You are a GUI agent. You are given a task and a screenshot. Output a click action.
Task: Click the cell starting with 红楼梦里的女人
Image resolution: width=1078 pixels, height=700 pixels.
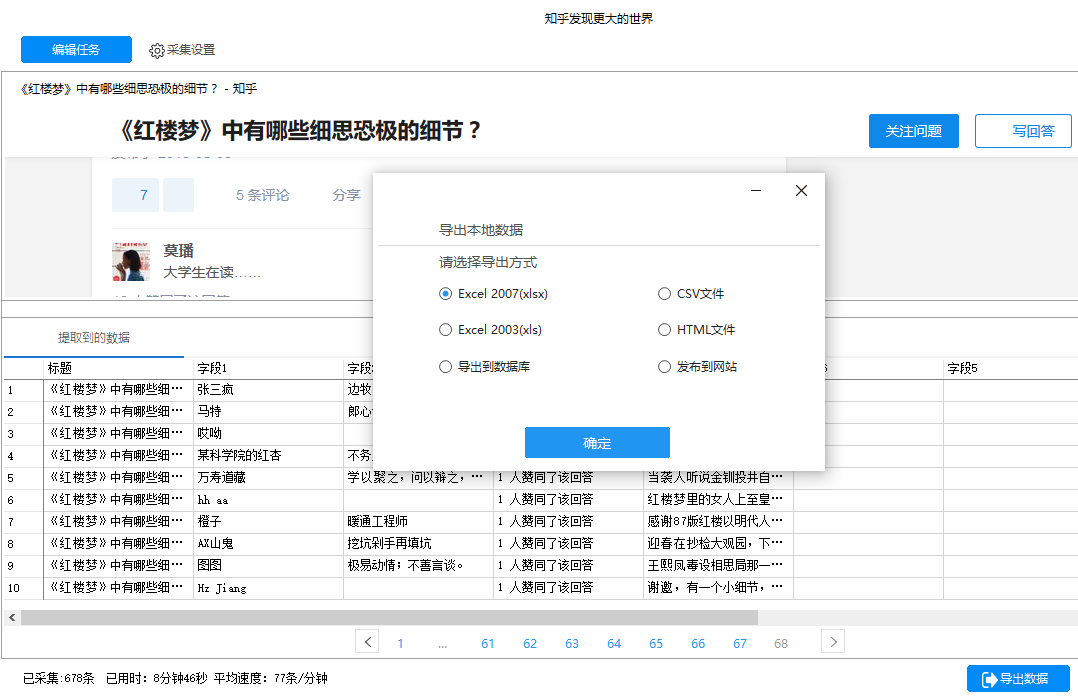pyautogui.click(x=718, y=500)
